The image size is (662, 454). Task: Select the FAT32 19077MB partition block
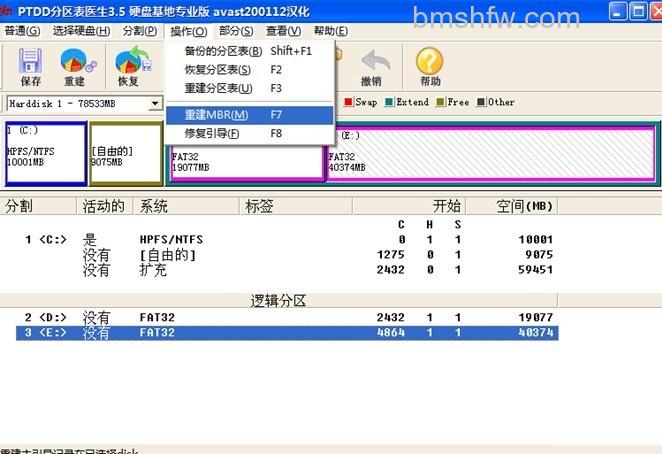click(x=247, y=163)
